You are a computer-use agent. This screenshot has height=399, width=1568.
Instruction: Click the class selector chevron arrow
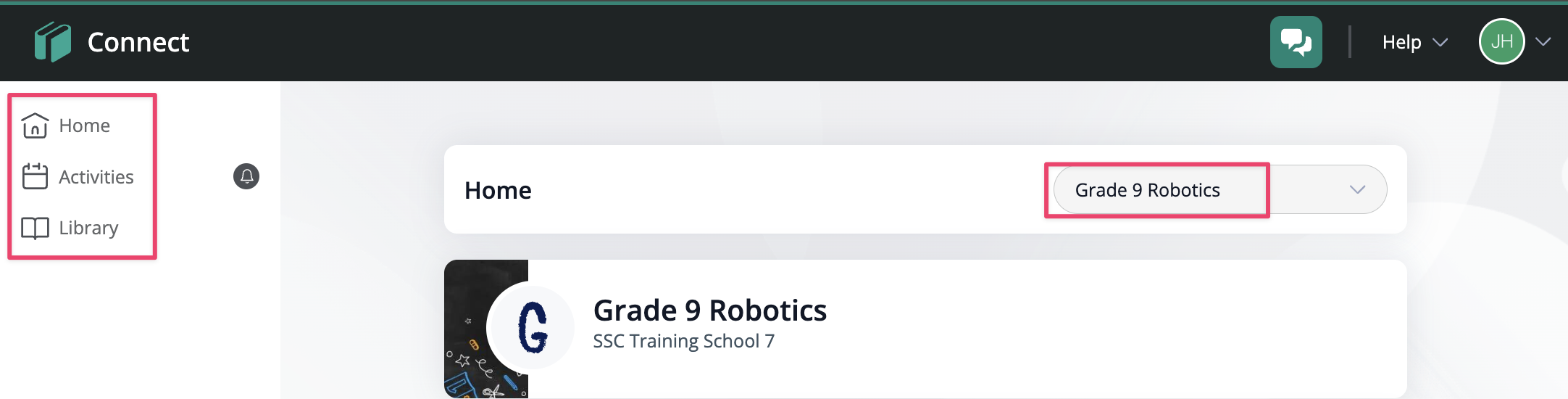point(1357,189)
